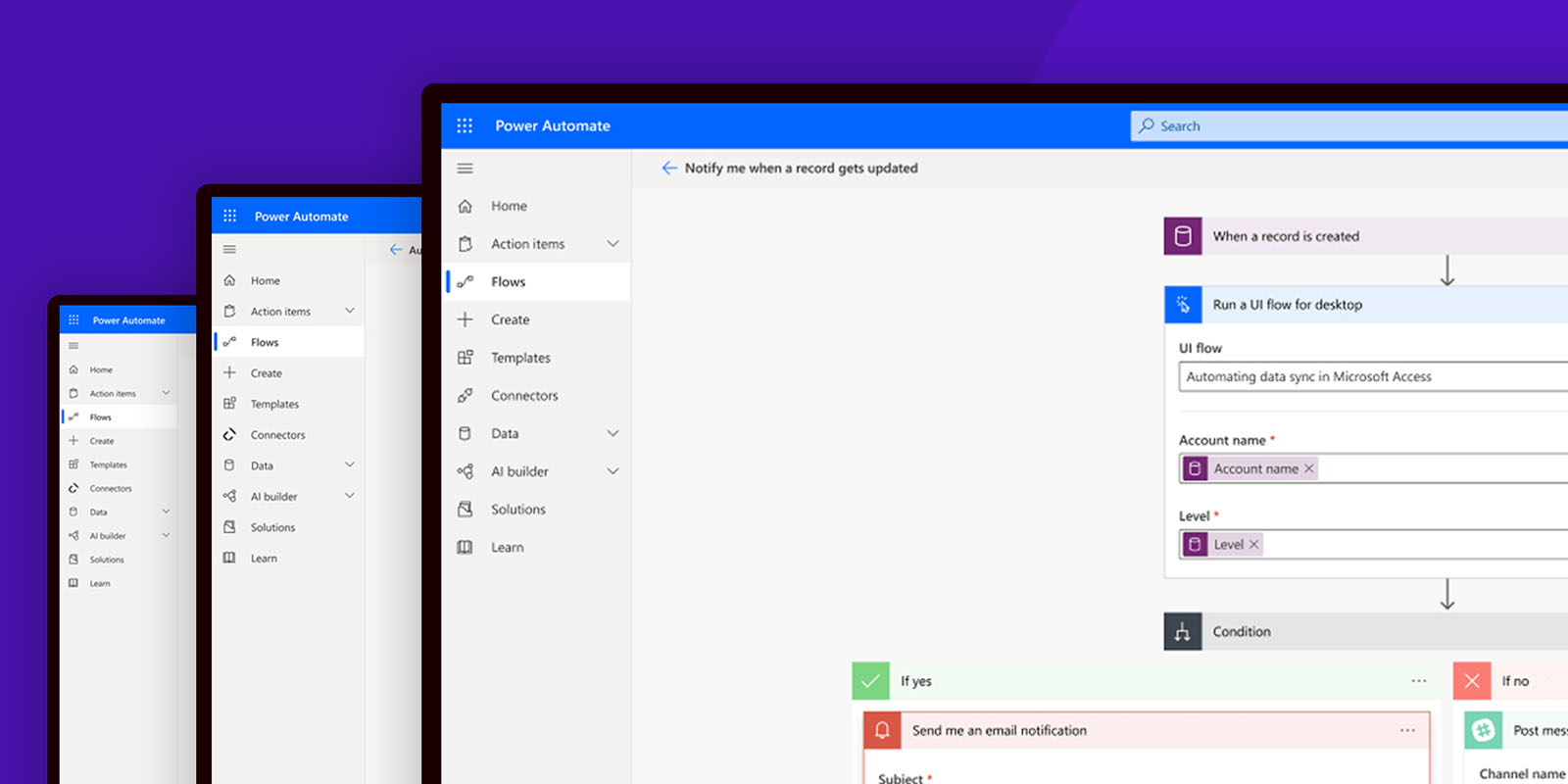Click the Slack icon on Post message step

point(1484,731)
